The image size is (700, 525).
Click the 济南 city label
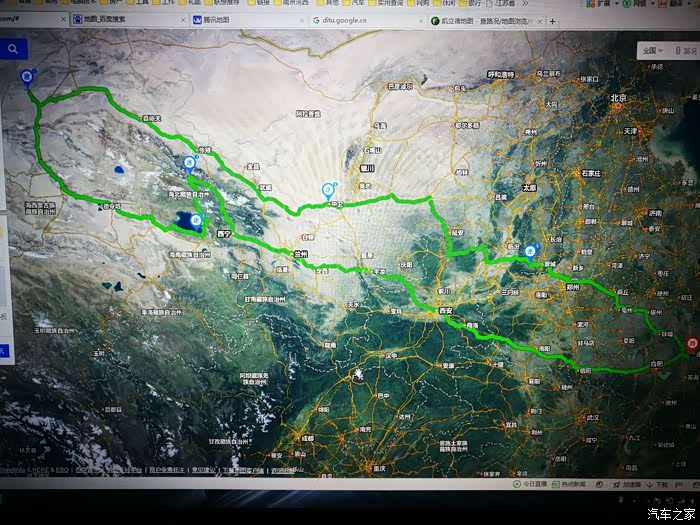655,213
